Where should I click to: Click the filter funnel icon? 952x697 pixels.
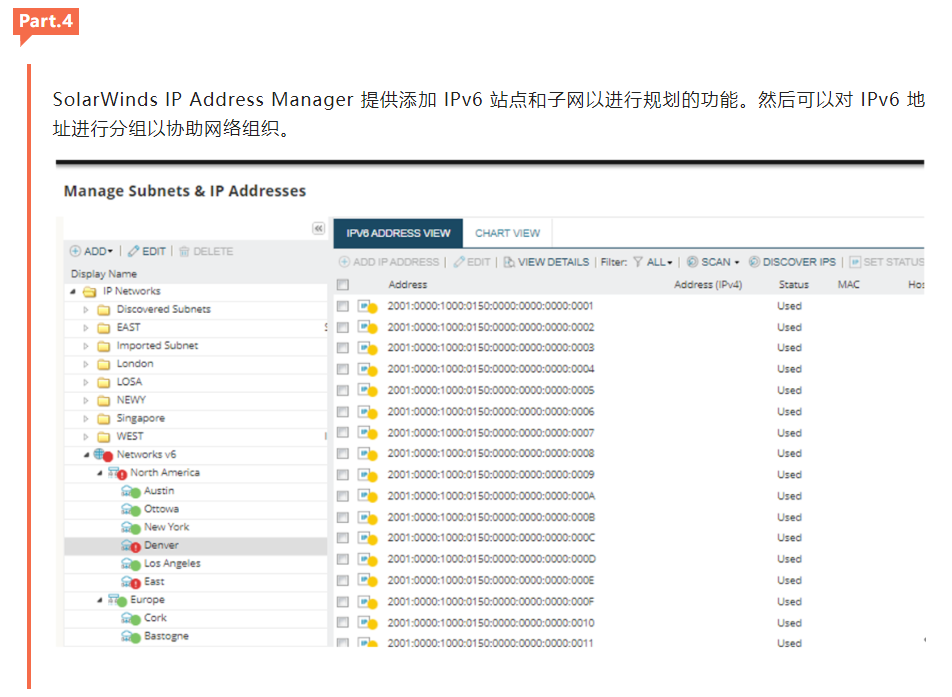(638, 262)
